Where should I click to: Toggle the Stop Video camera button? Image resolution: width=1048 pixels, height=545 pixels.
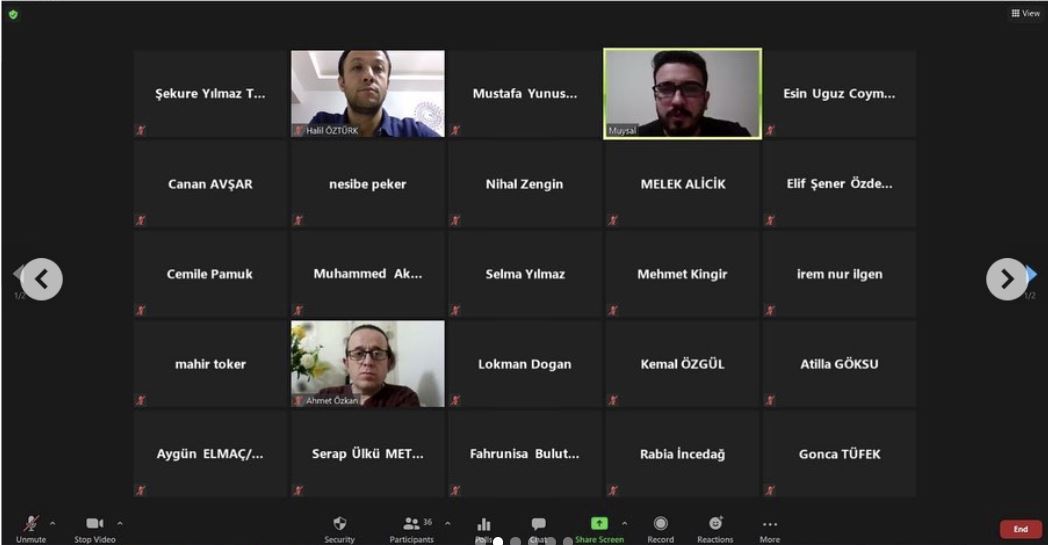[94, 523]
